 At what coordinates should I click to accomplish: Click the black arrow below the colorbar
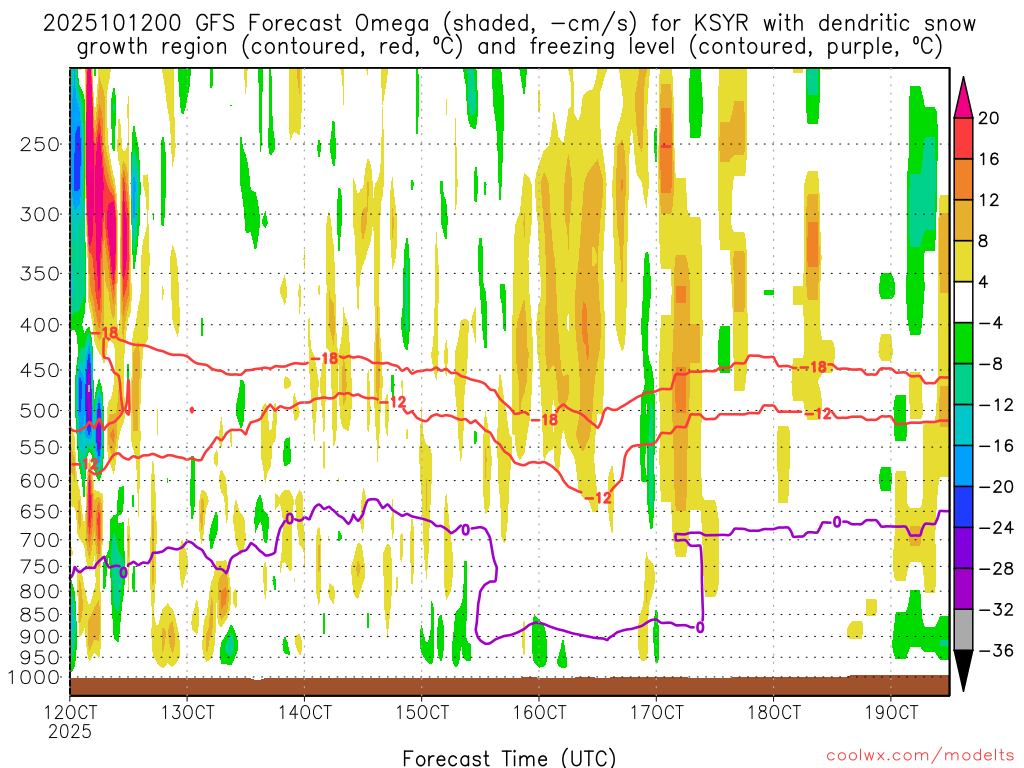[x=963, y=671]
